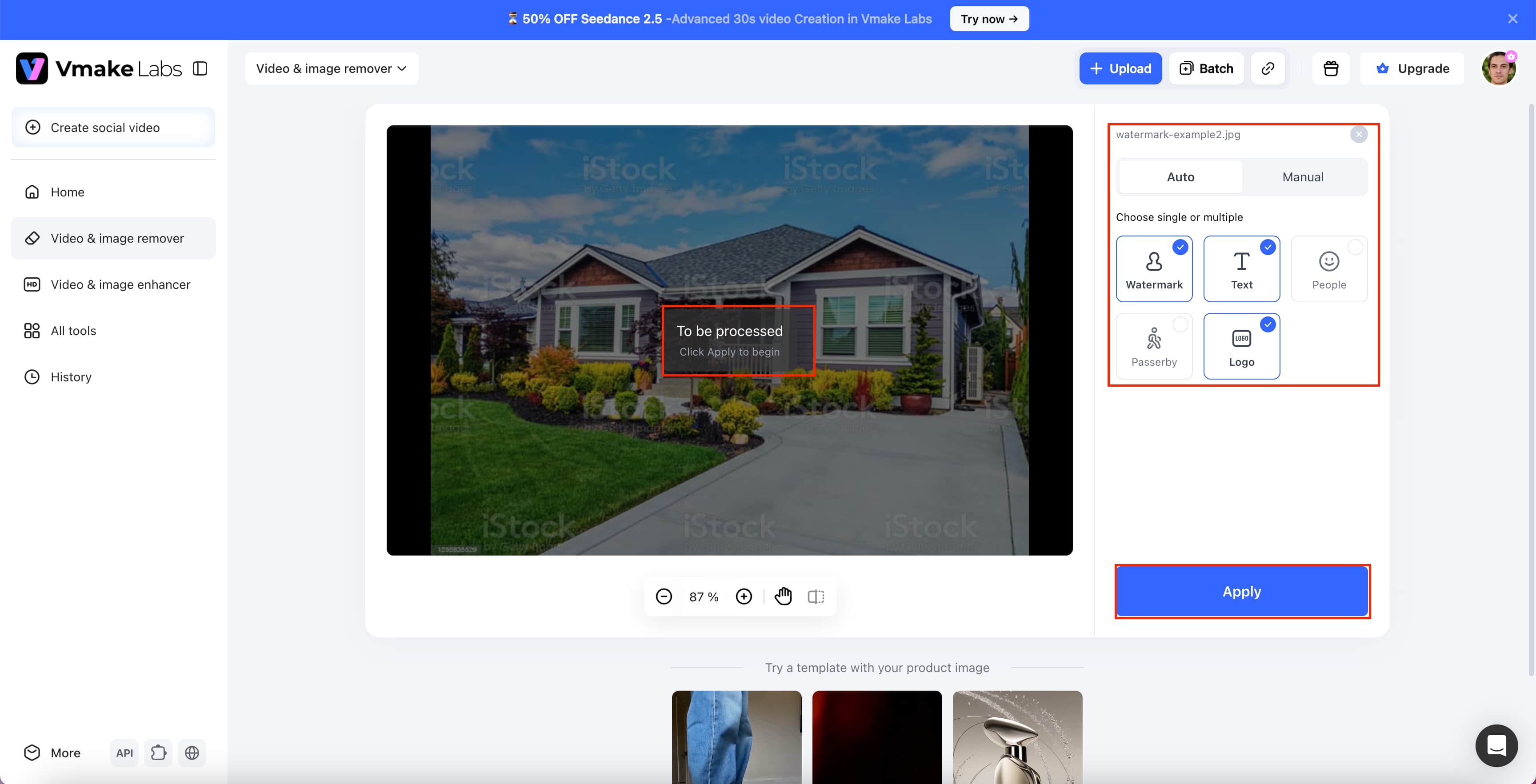Toggle the compare split view icon

pos(816,597)
